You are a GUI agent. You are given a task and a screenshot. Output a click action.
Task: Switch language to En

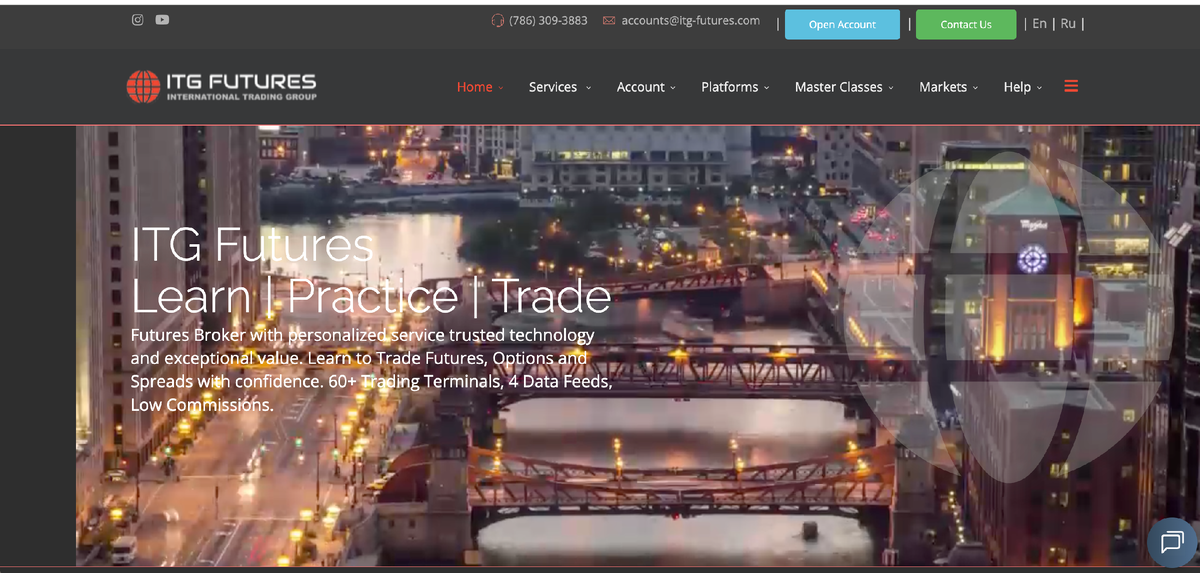(1040, 24)
